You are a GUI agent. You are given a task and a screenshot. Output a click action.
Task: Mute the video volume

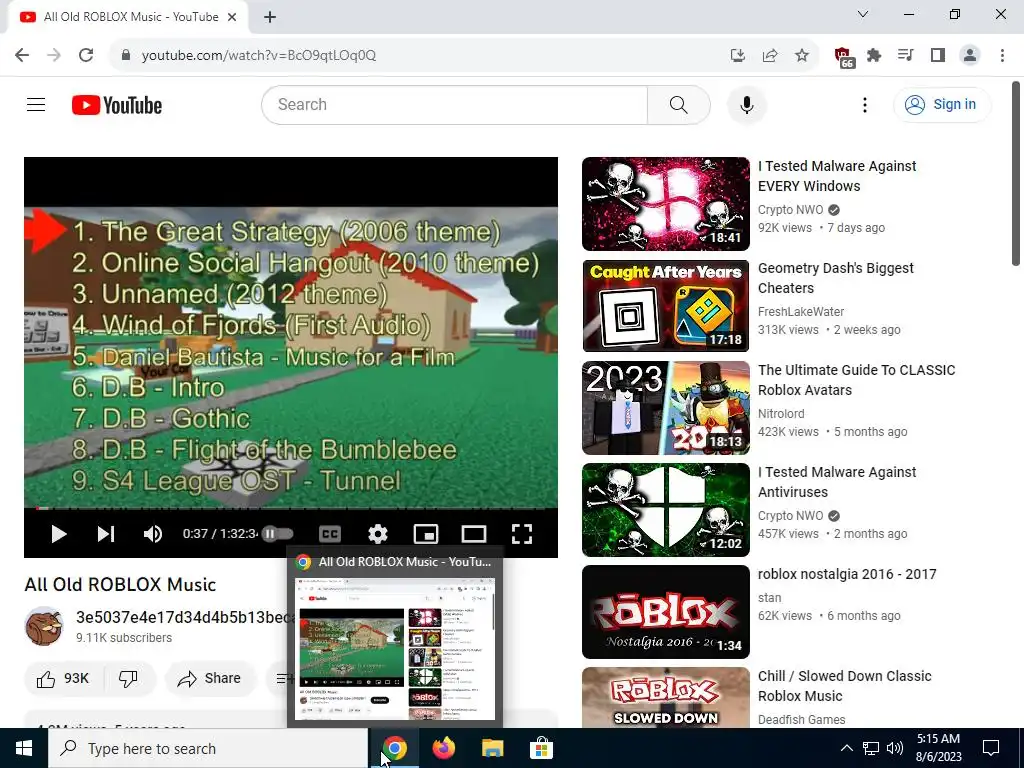(x=153, y=534)
